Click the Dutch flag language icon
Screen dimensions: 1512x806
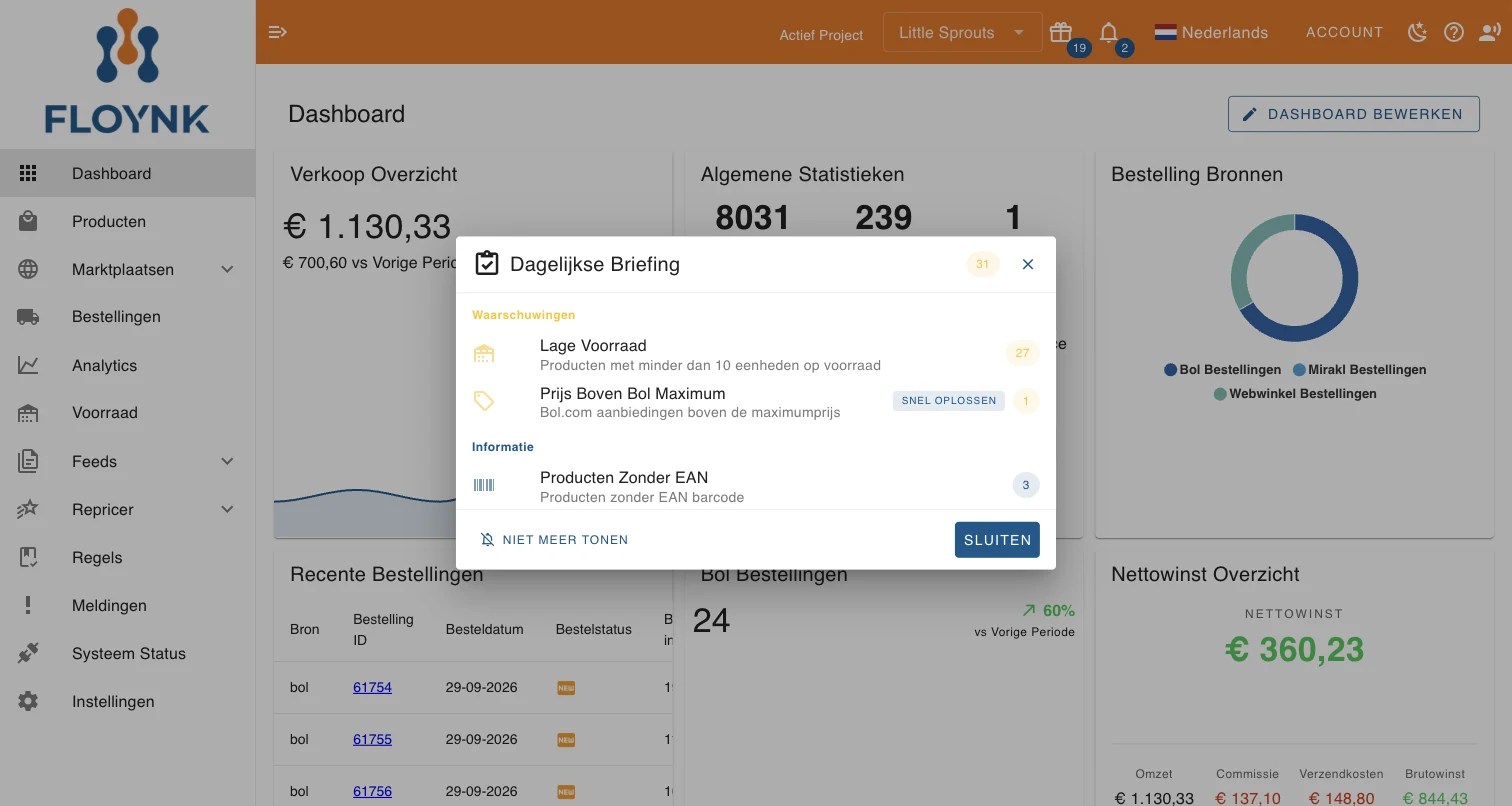click(x=1165, y=32)
